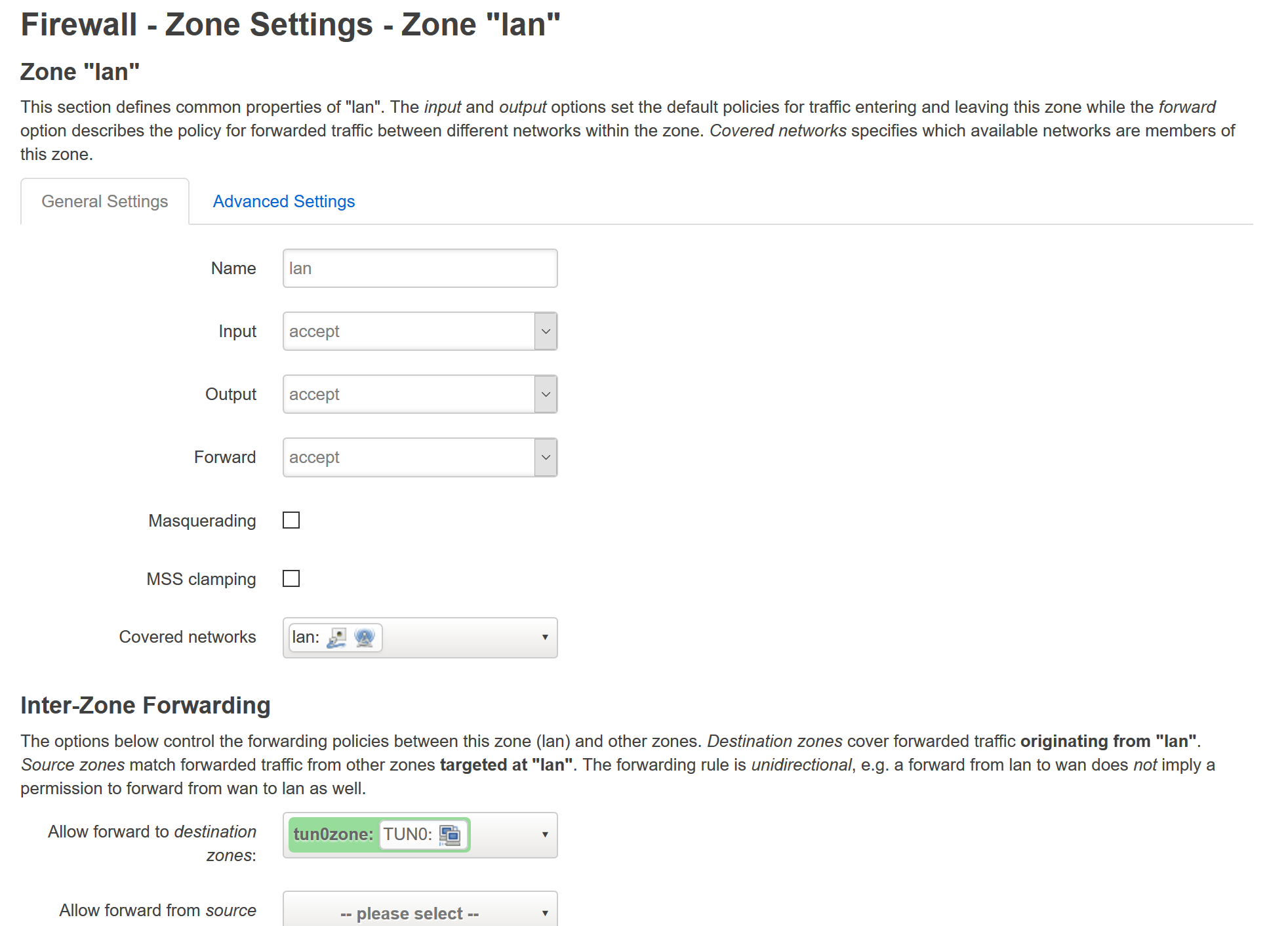
Task: Click the lan ethernet interface icon
Action: 336,637
